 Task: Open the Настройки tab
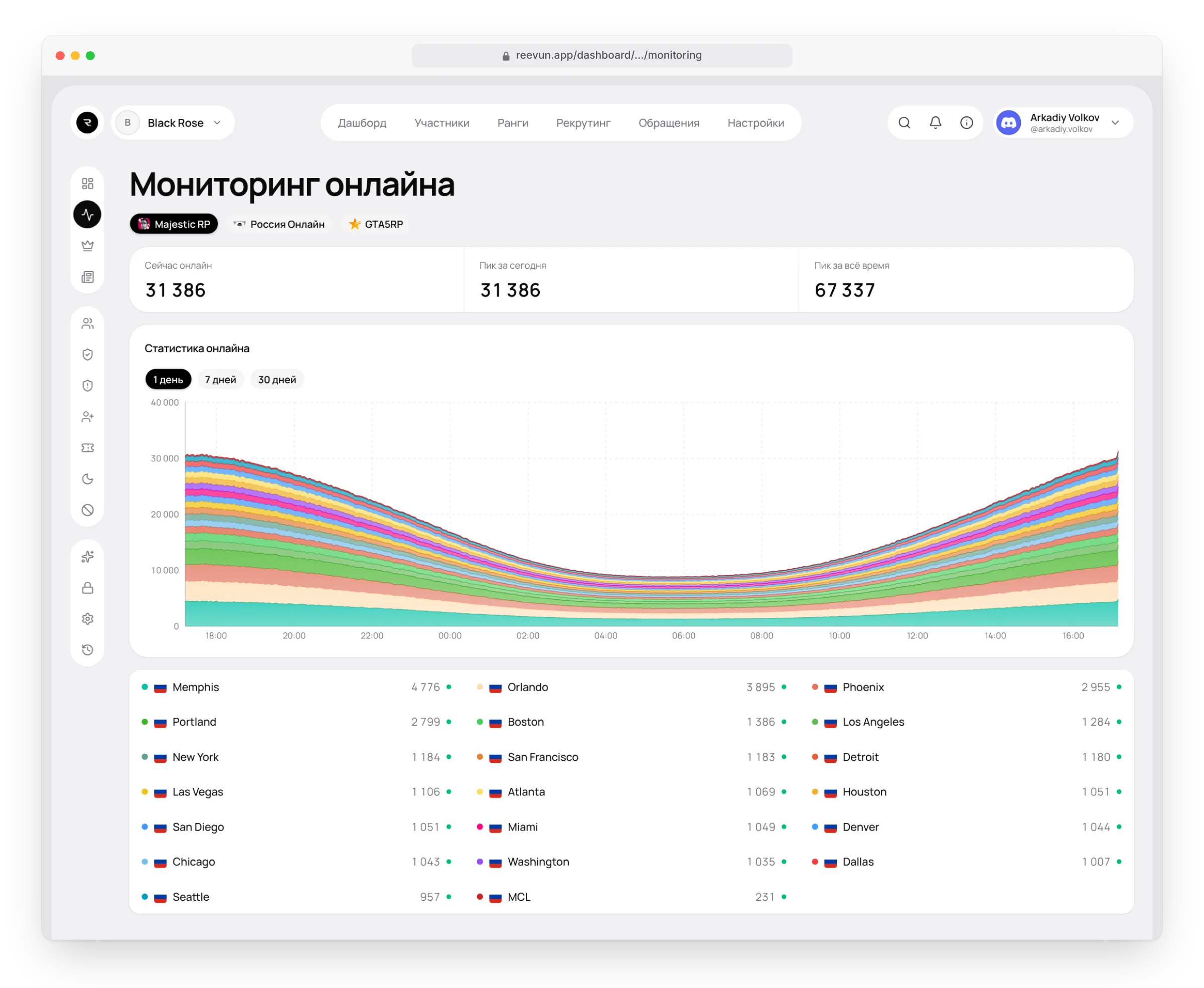pos(756,123)
